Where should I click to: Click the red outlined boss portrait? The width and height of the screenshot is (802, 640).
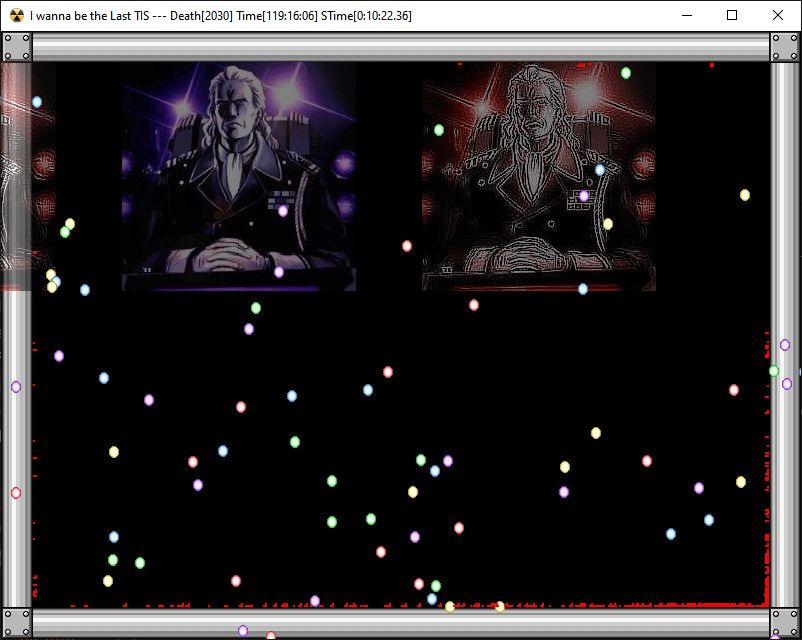(x=539, y=176)
